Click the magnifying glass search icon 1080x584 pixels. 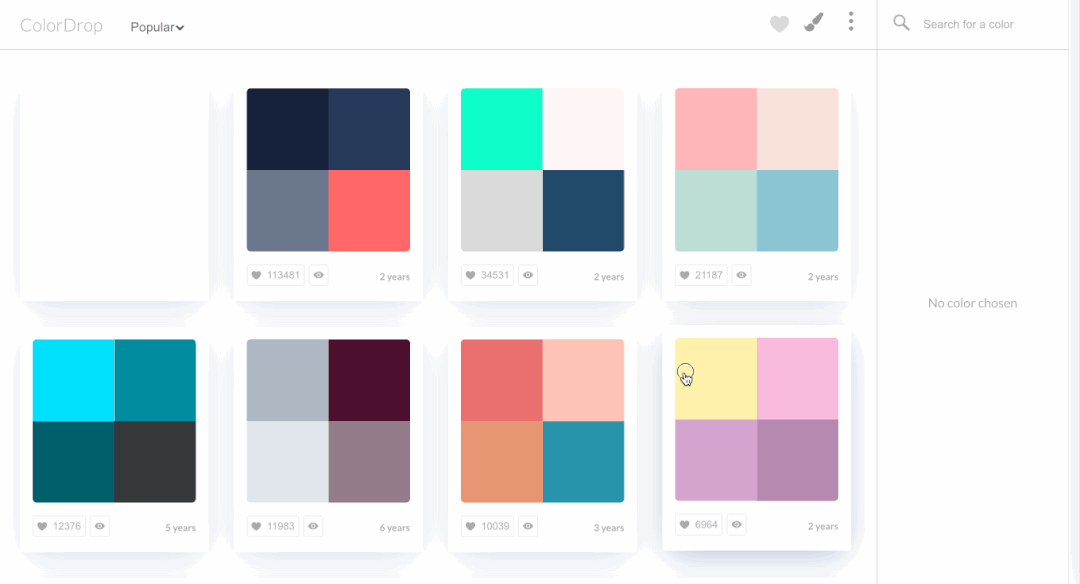901,23
